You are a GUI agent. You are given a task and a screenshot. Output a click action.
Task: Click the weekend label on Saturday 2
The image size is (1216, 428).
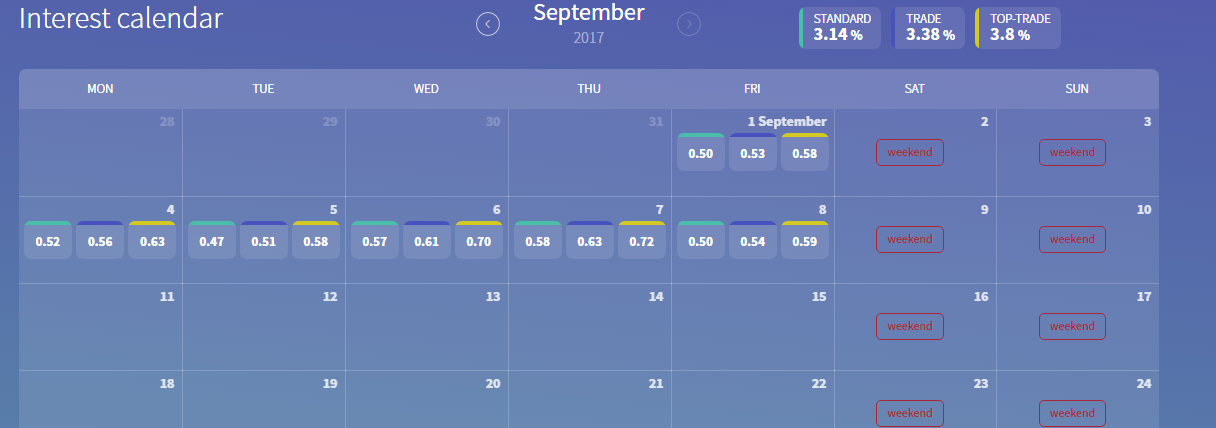[x=909, y=152]
